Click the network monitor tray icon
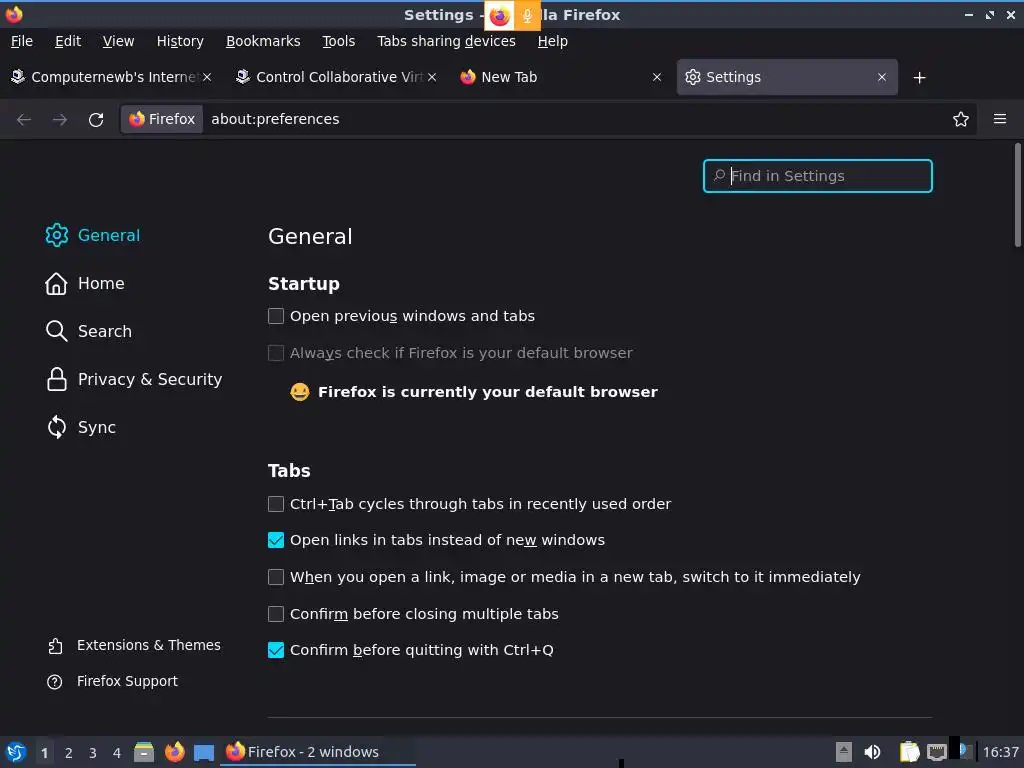The height and width of the screenshot is (768, 1024). pyautogui.click(x=936, y=752)
